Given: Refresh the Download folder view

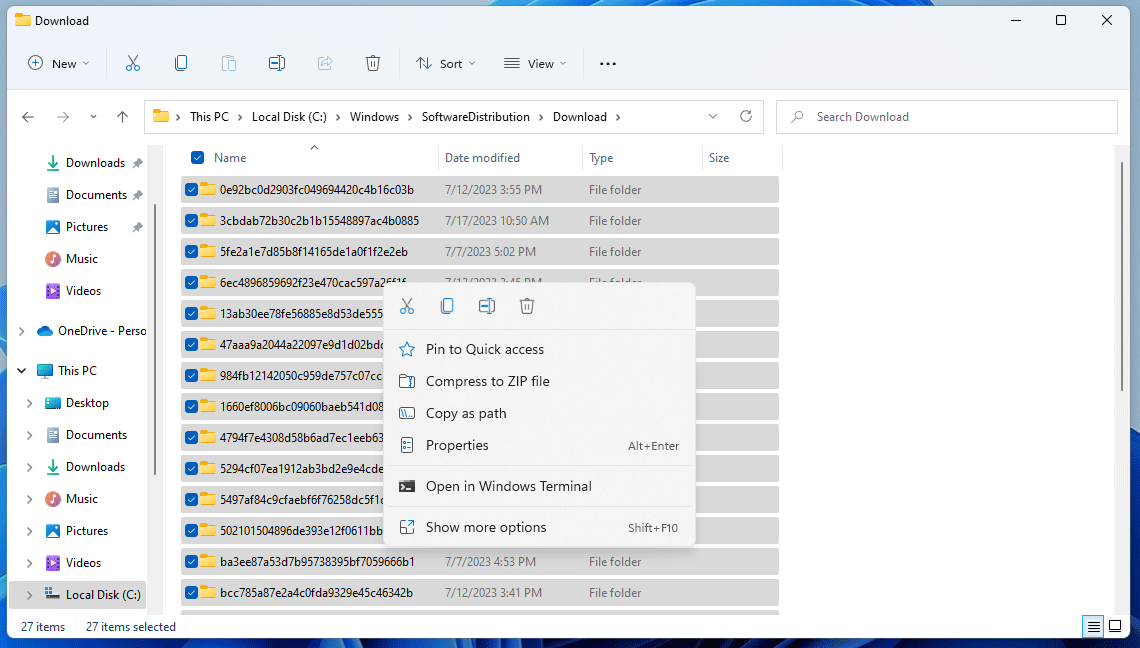Looking at the screenshot, I should [x=745, y=116].
